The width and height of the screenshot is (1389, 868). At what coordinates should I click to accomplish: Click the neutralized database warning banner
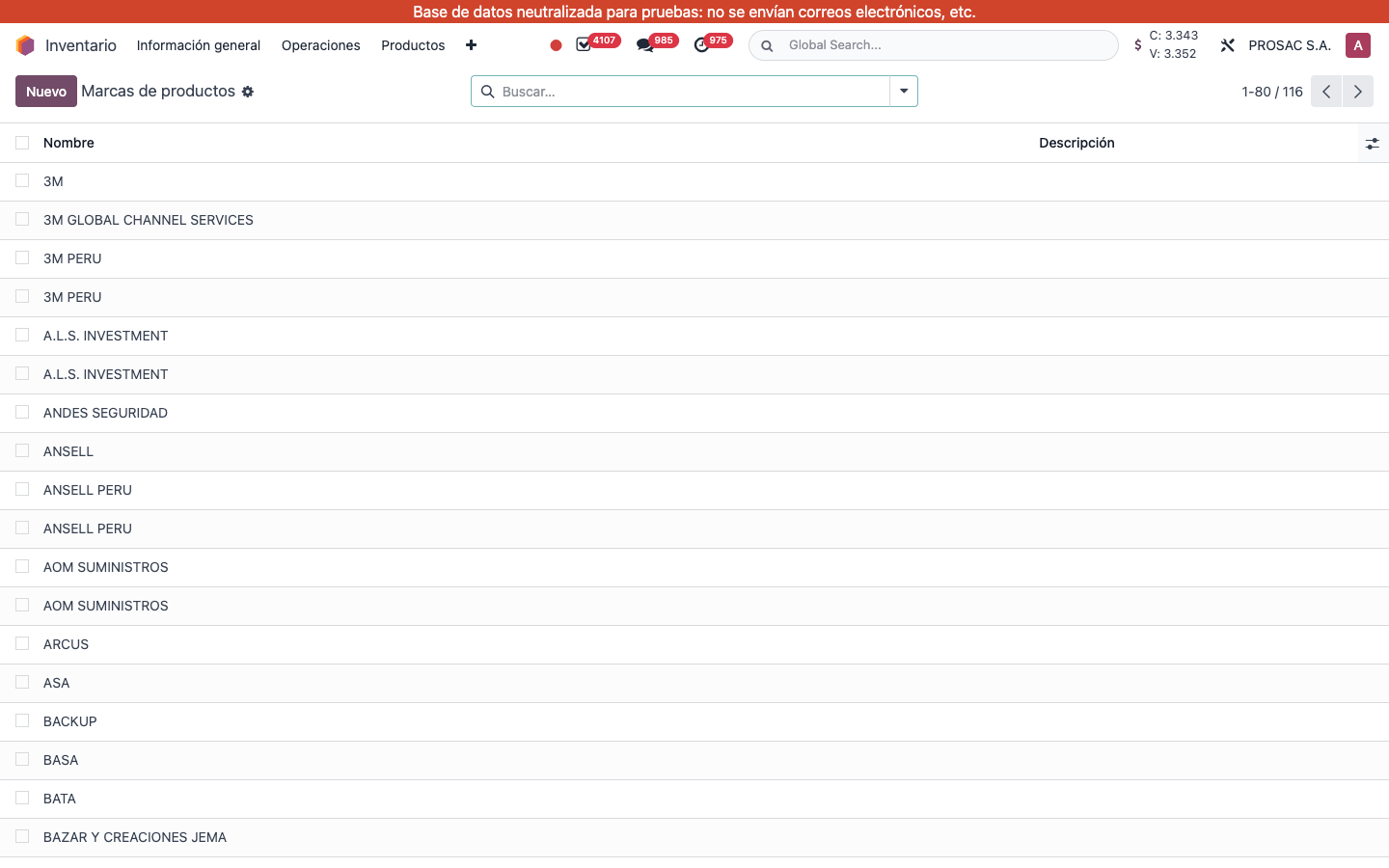[x=694, y=12]
